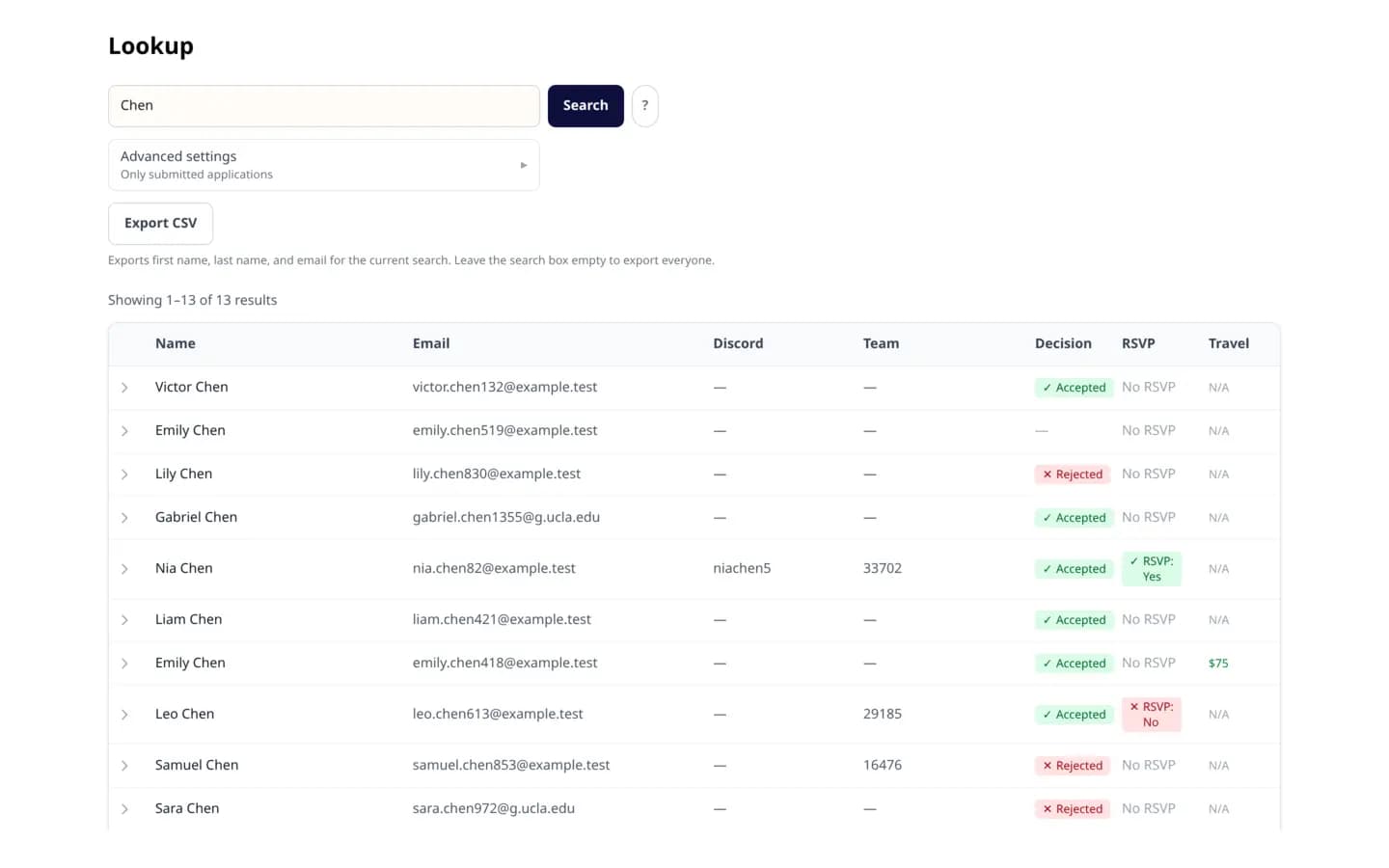Expand the Samuel Chen row

[x=124, y=766]
